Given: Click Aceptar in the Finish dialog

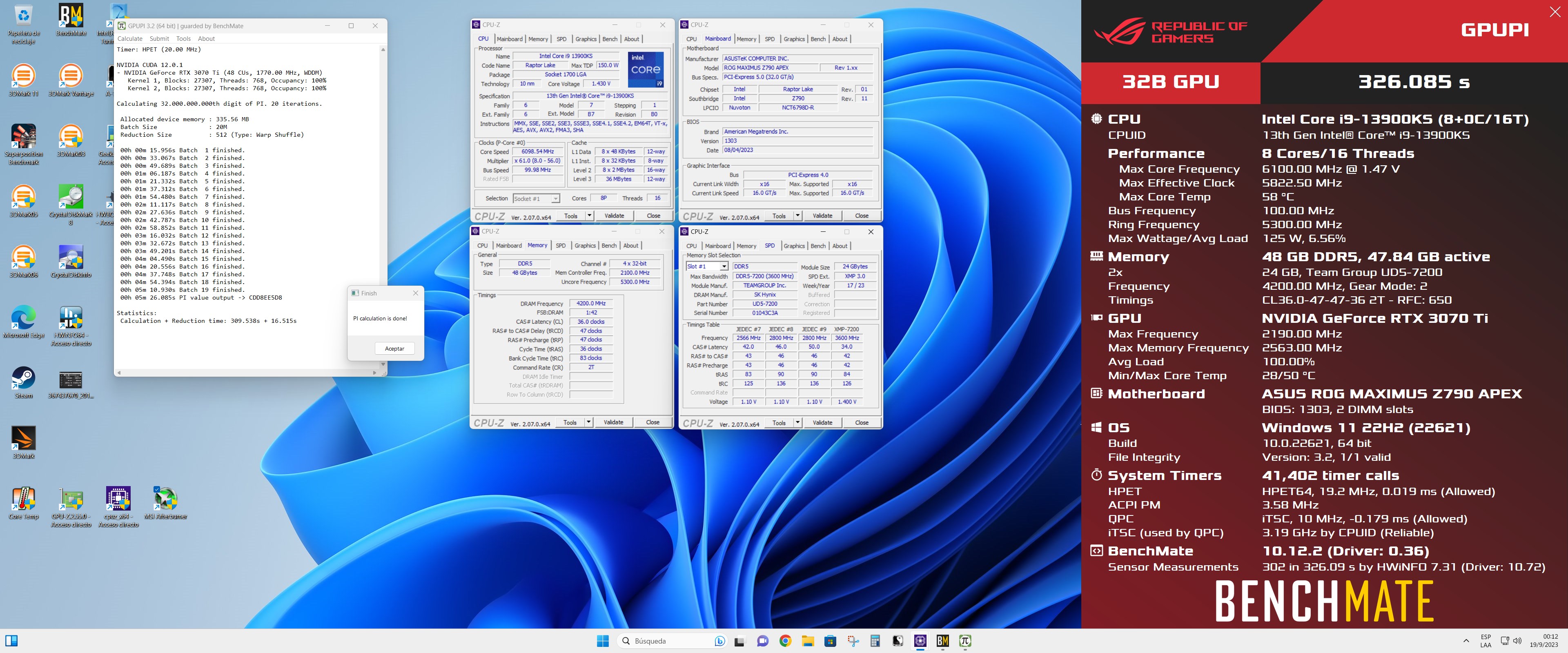Looking at the screenshot, I should (x=394, y=349).
